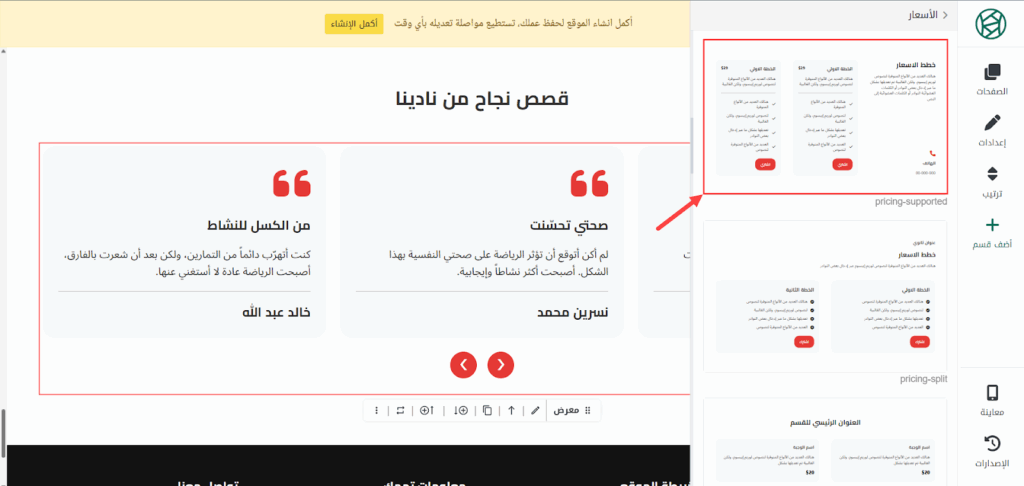Click the swap/replace icon in section toolbar
1024x486 pixels.
400,410
